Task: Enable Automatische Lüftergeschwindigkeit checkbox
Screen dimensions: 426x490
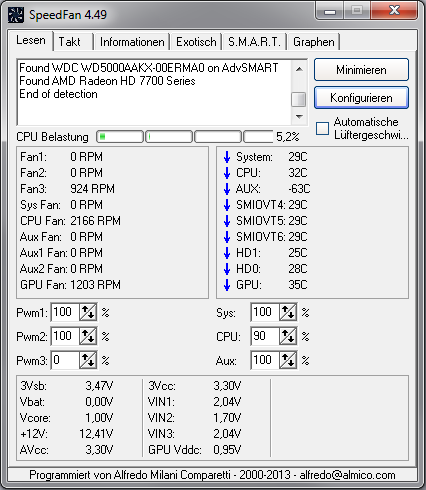Action: click(x=322, y=128)
